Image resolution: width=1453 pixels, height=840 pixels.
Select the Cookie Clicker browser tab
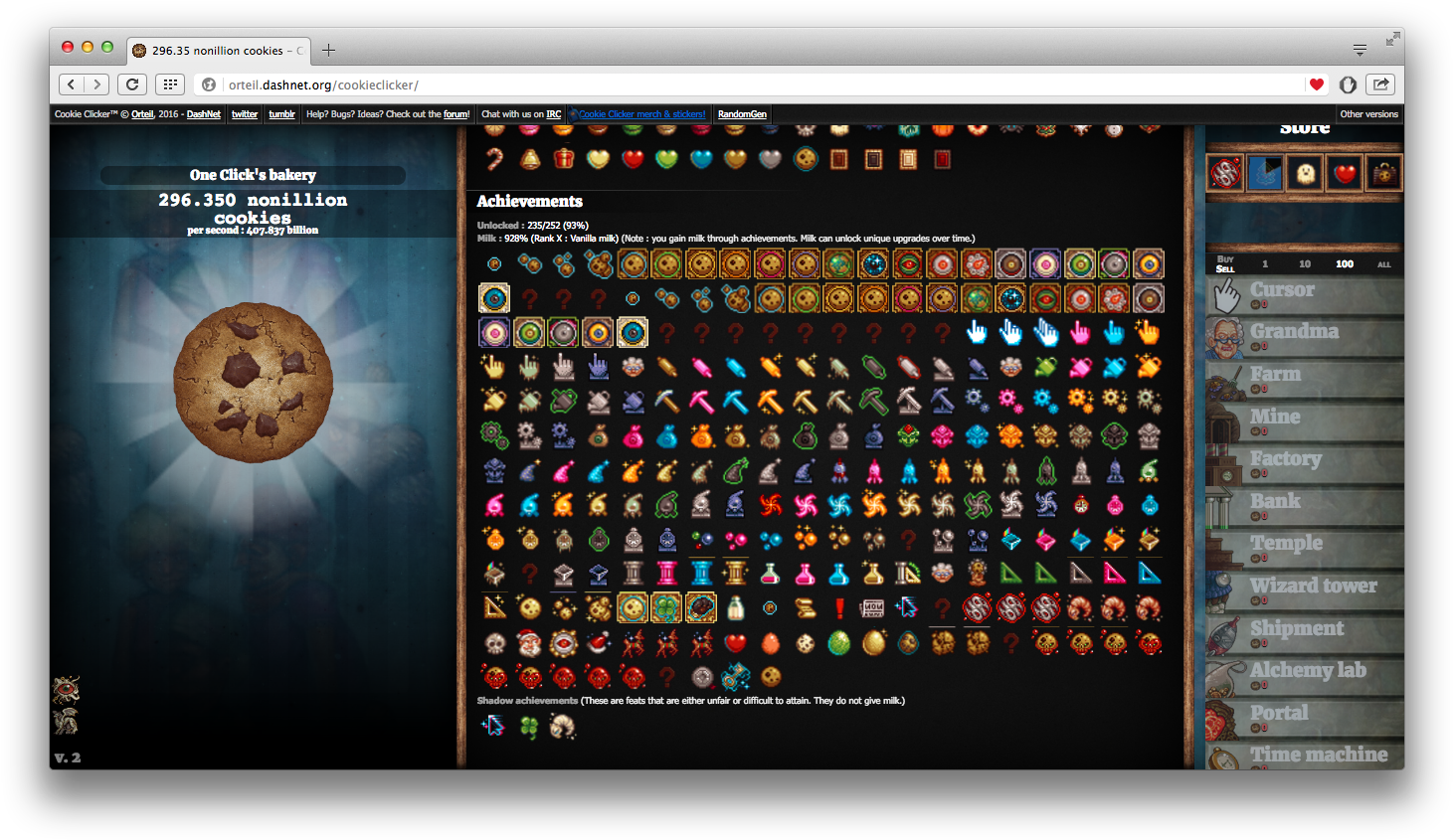point(219,50)
